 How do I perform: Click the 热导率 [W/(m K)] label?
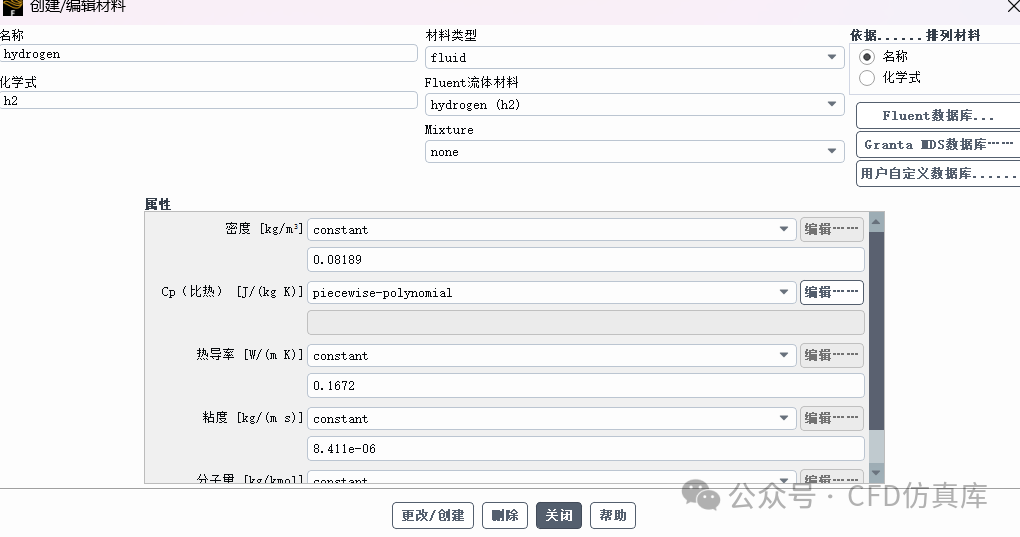pos(250,355)
